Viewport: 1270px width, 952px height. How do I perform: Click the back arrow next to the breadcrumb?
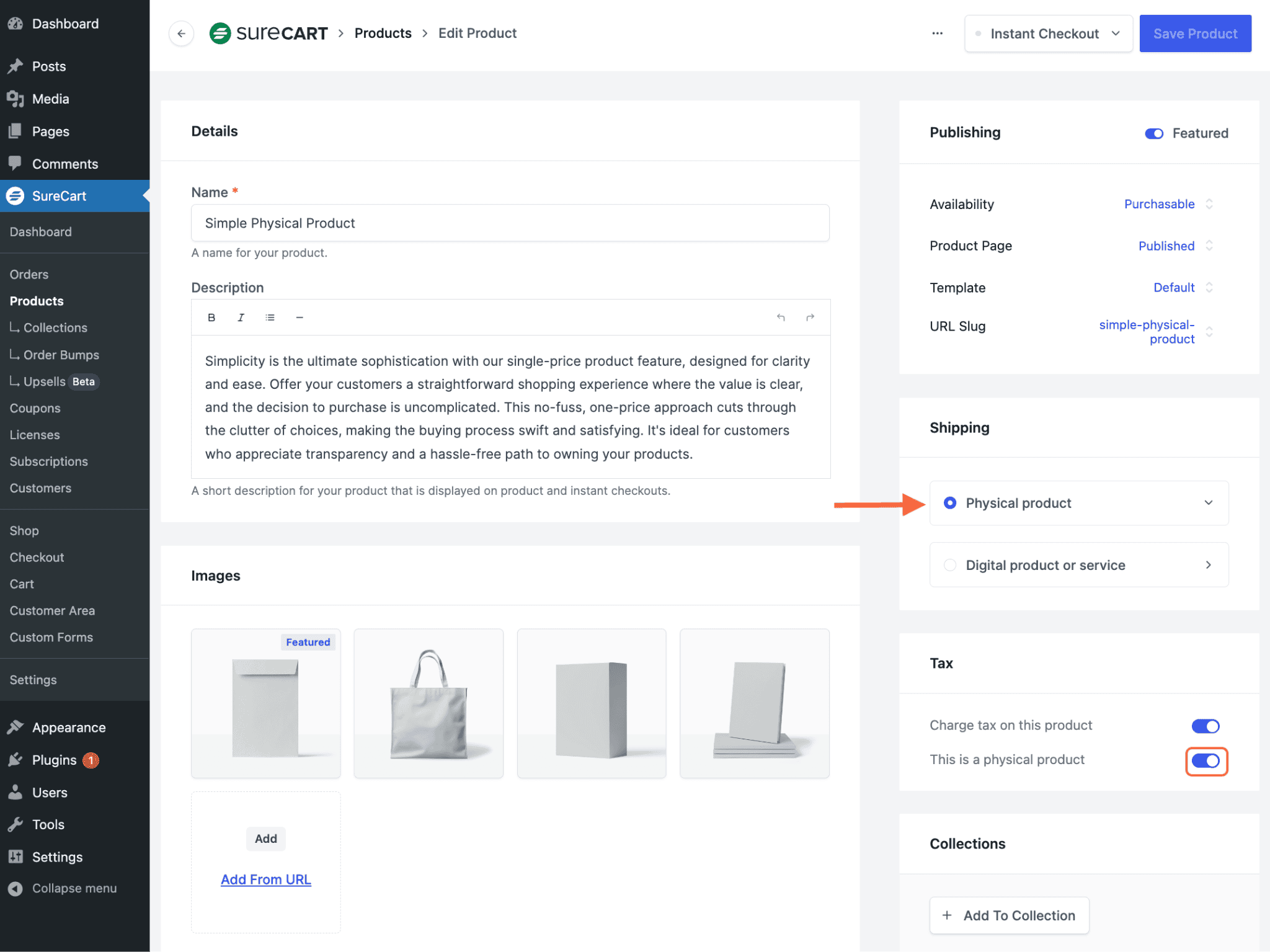(180, 33)
